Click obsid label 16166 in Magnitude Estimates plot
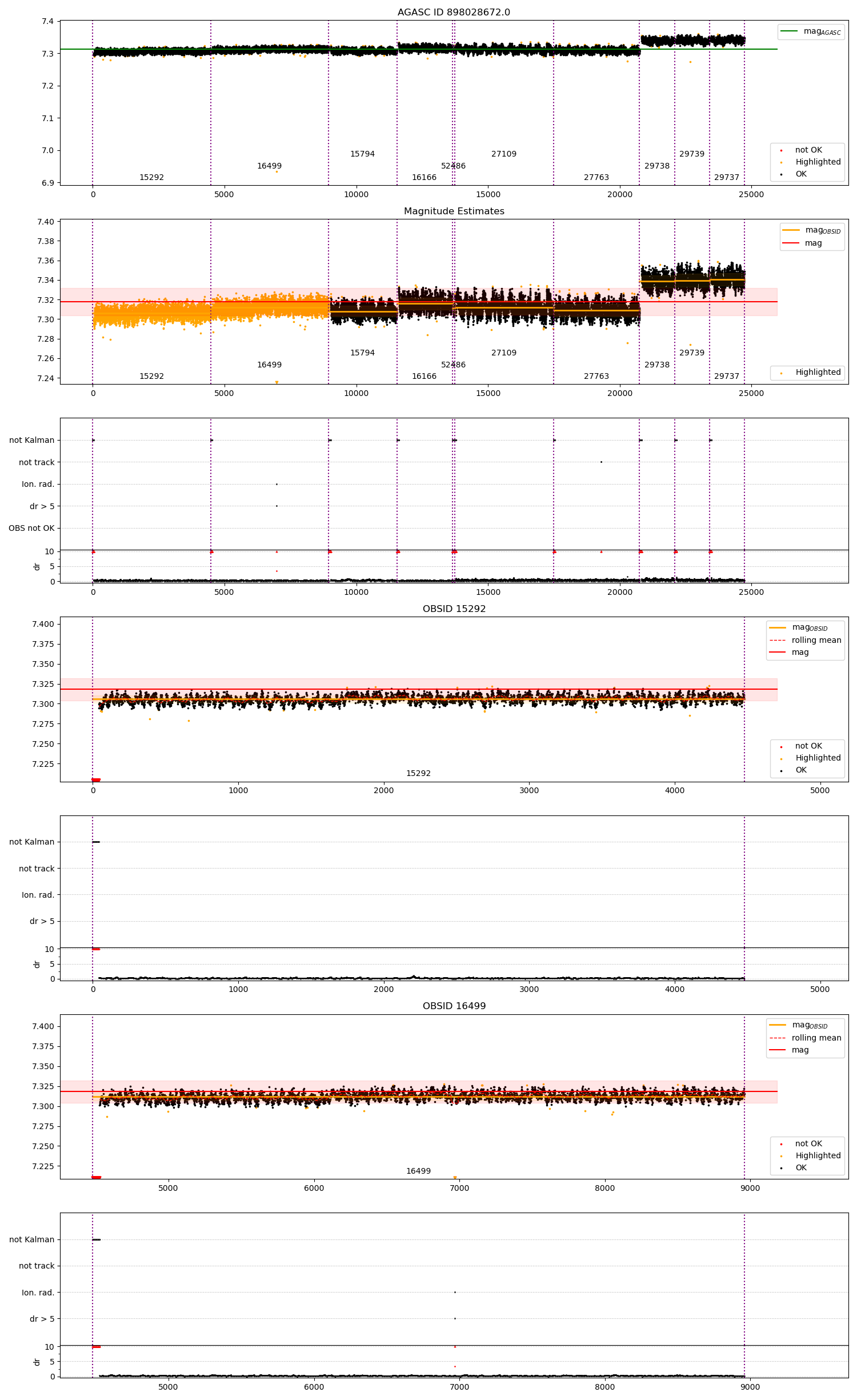 pos(424,376)
